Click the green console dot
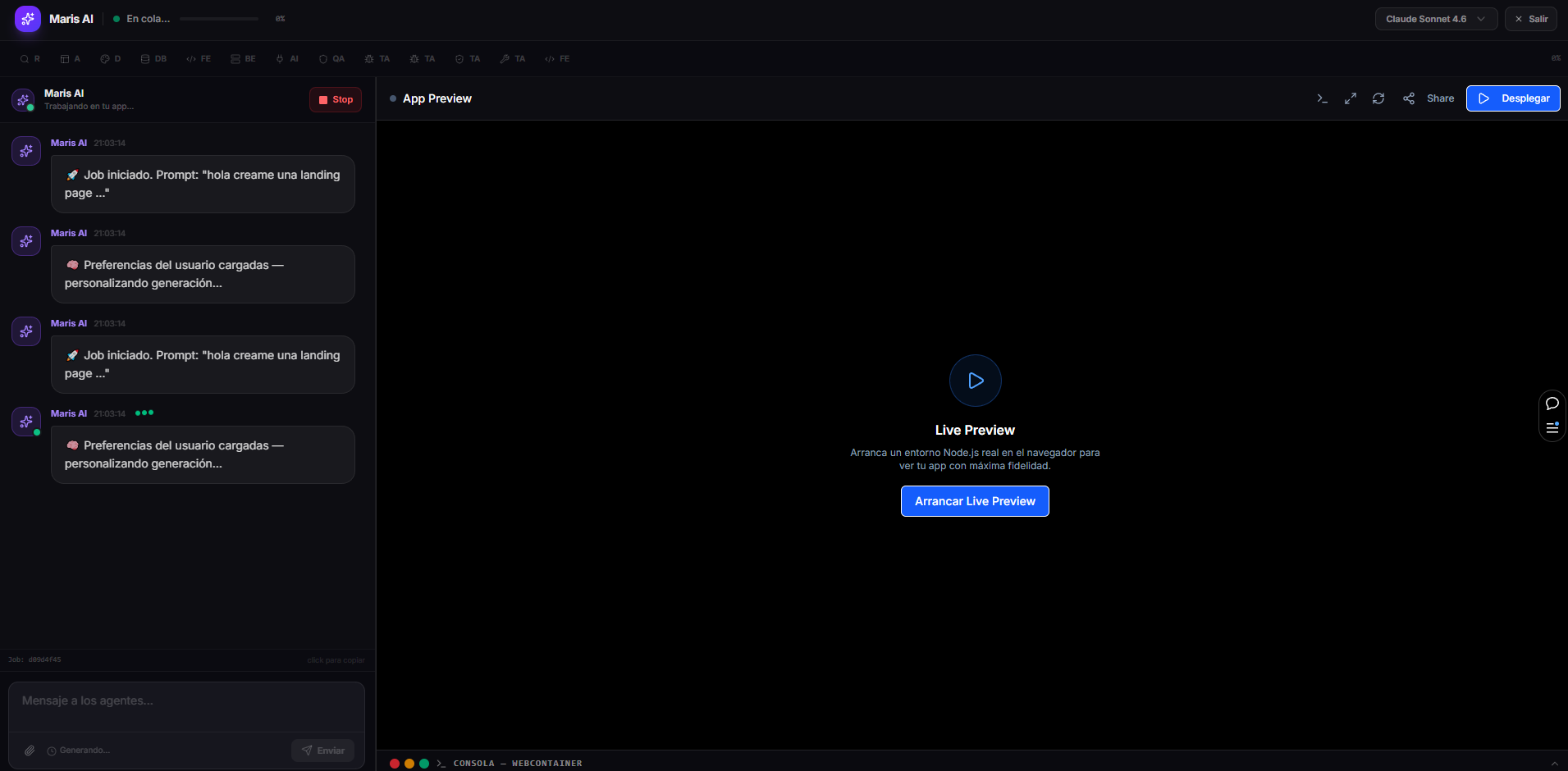The height and width of the screenshot is (771, 1568). click(x=424, y=764)
